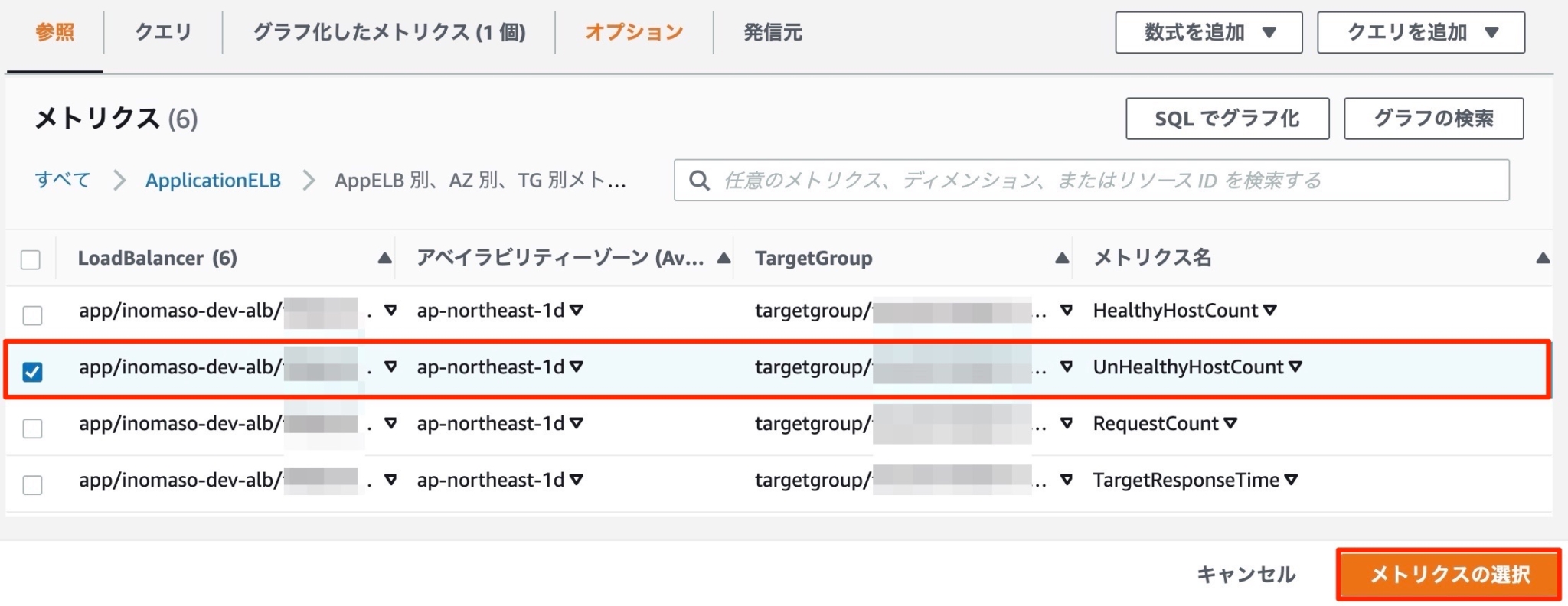Click the search magnifier icon in metrics search

click(701, 181)
